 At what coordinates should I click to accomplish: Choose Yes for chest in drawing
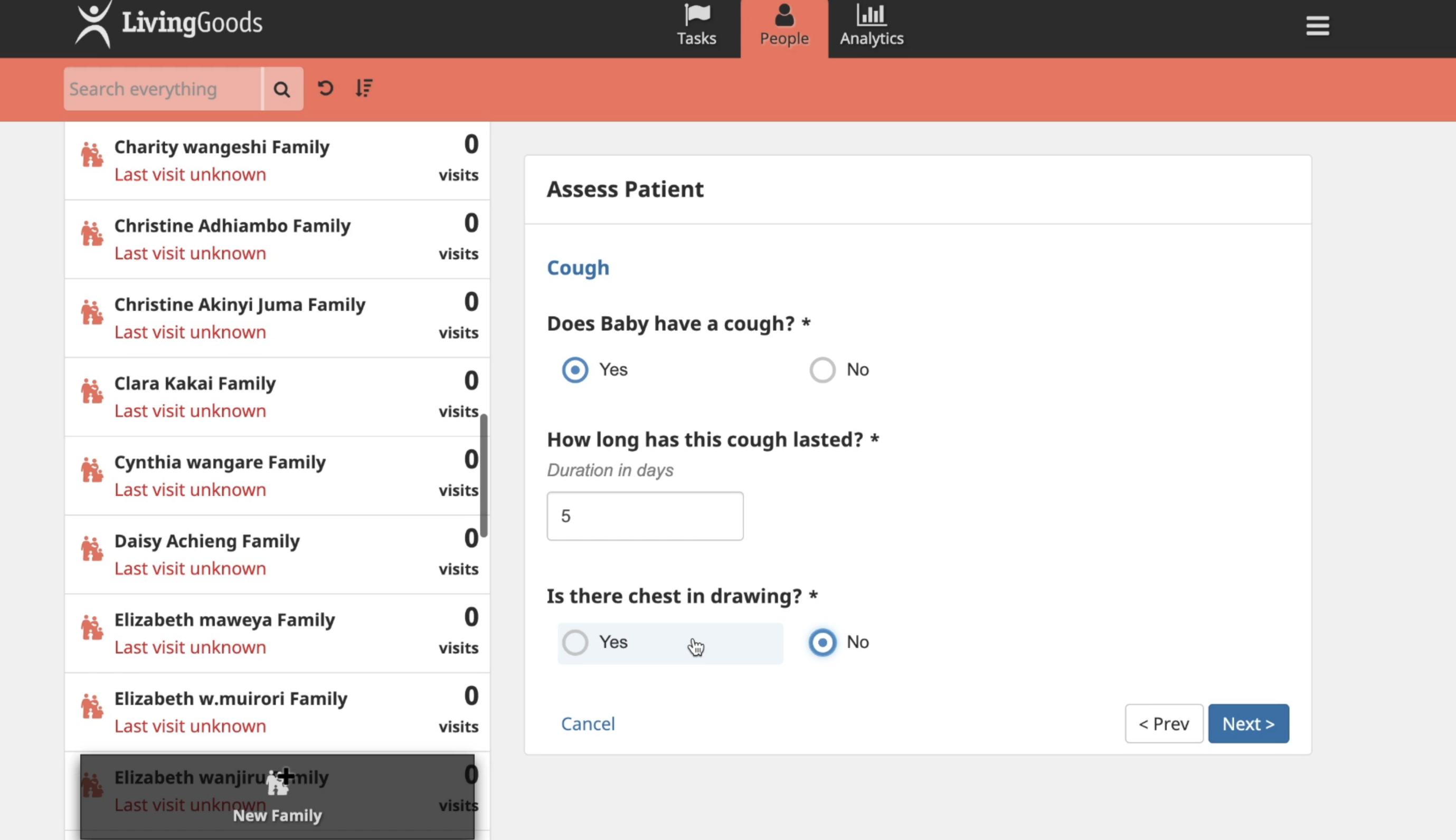tap(575, 642)
